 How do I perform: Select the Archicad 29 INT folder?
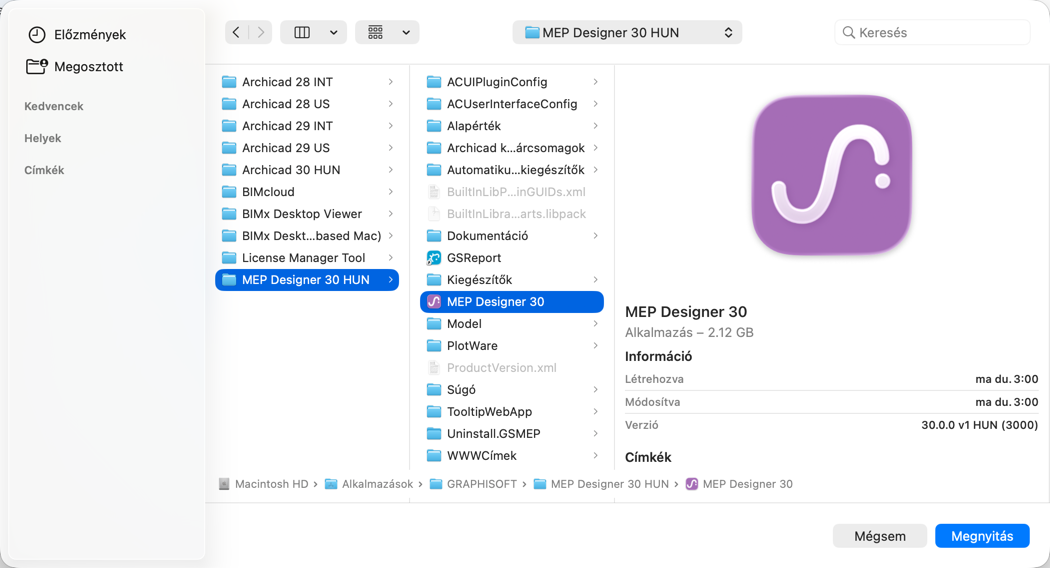(x=307, y=126)
